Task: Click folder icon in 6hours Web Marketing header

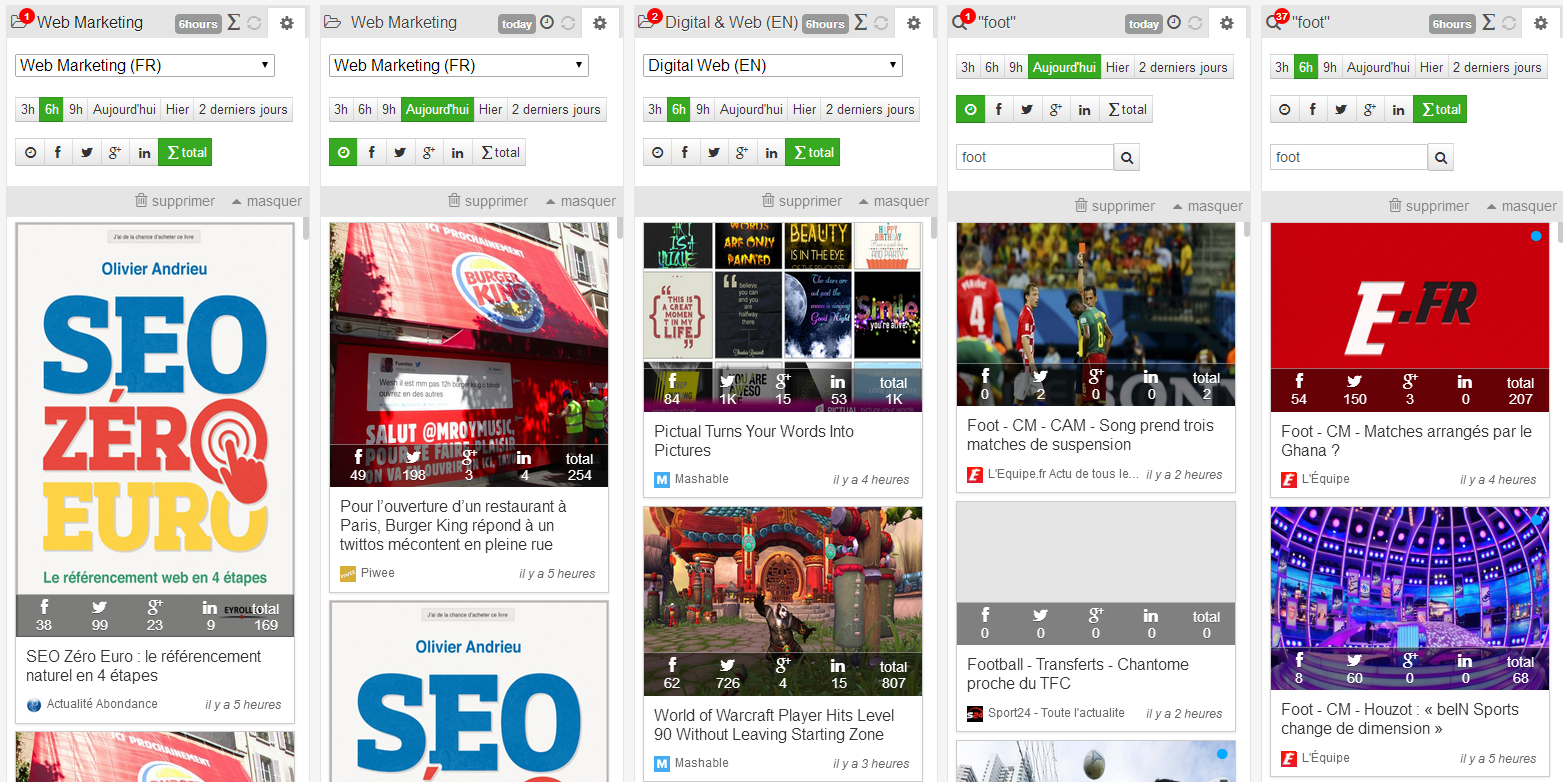Action: click(20, 23)
